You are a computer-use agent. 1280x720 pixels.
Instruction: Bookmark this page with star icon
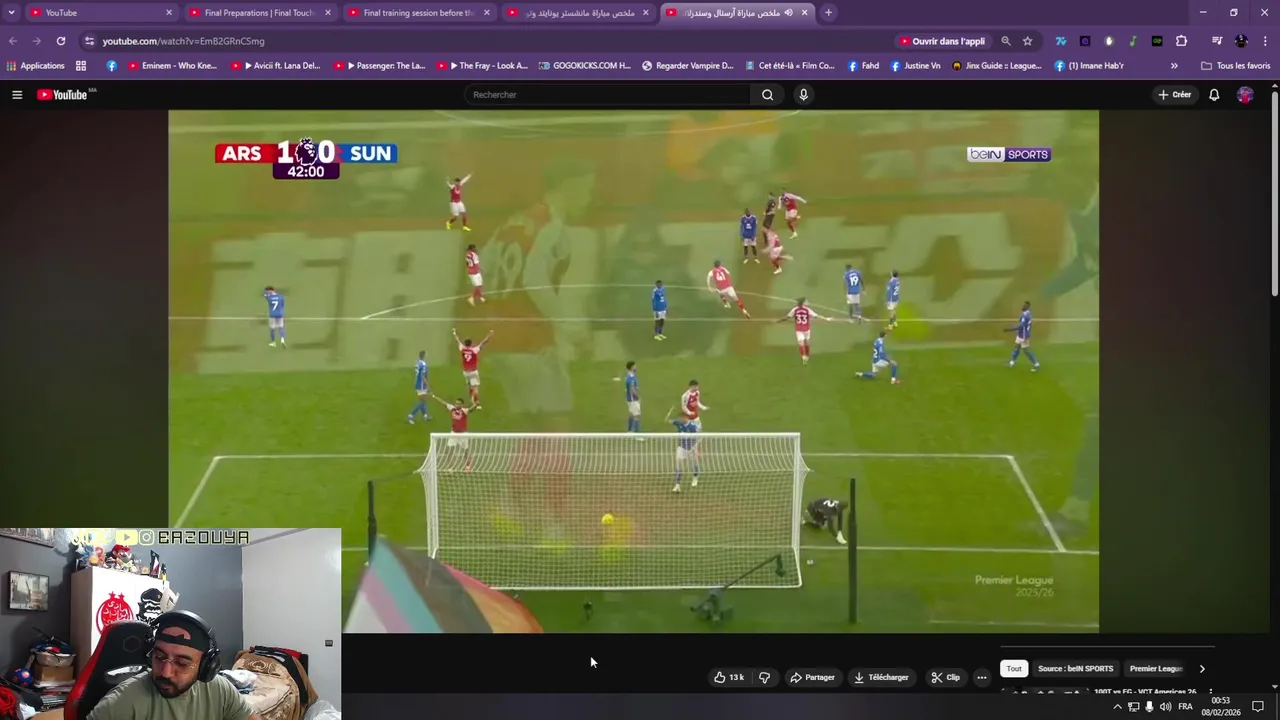coord(1027,41)
